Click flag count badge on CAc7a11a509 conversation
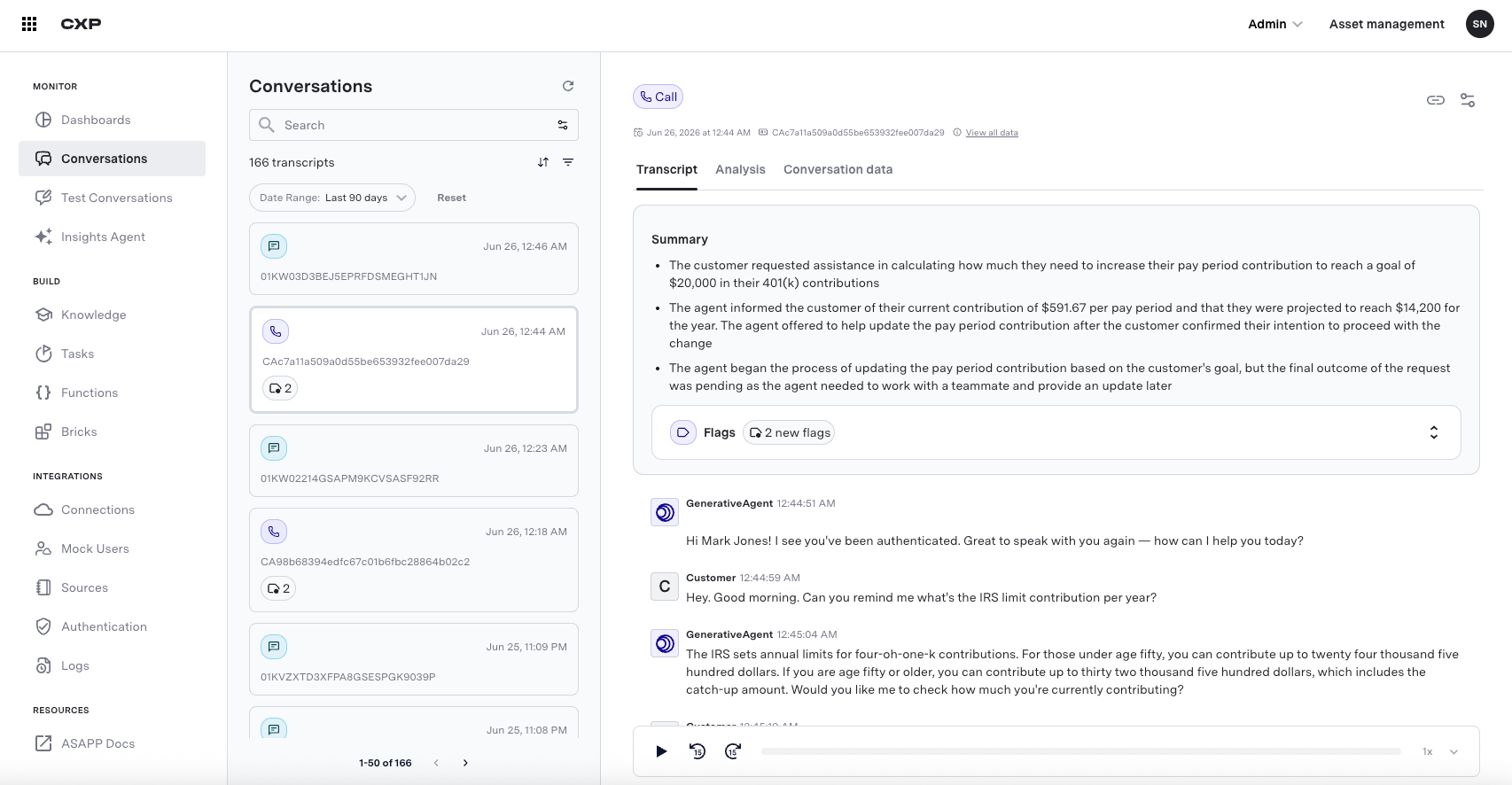The width and height of the screenshot is (1512, 785). [280, 388]
